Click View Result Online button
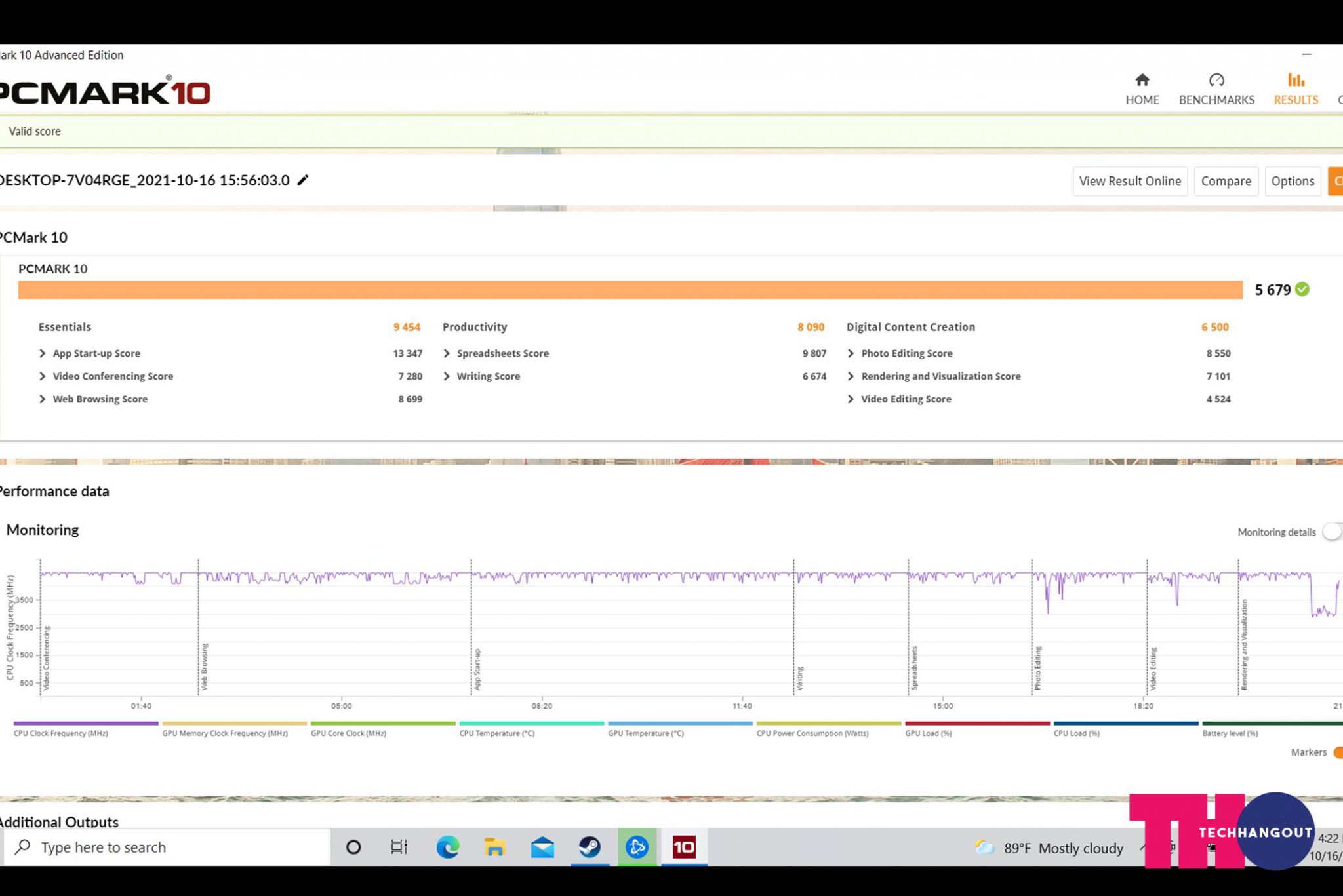Screen dimensions: 1343x896 (x=1130, y=181)
